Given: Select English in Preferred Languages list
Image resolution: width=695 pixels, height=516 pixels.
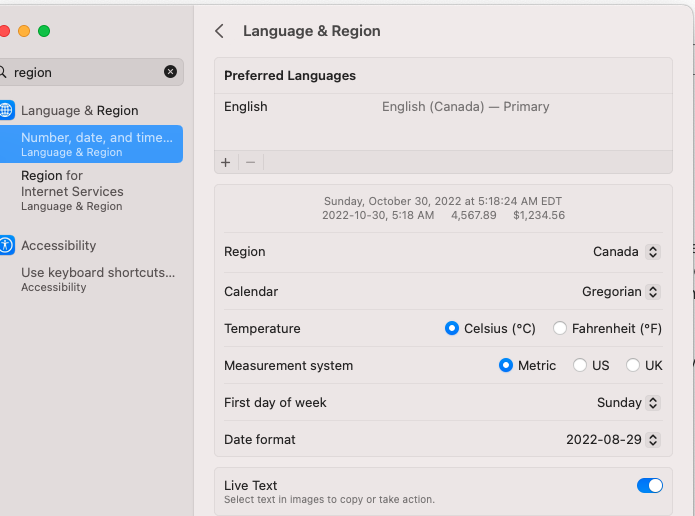Looking at the screenshot, I should (x=246, y=107).
